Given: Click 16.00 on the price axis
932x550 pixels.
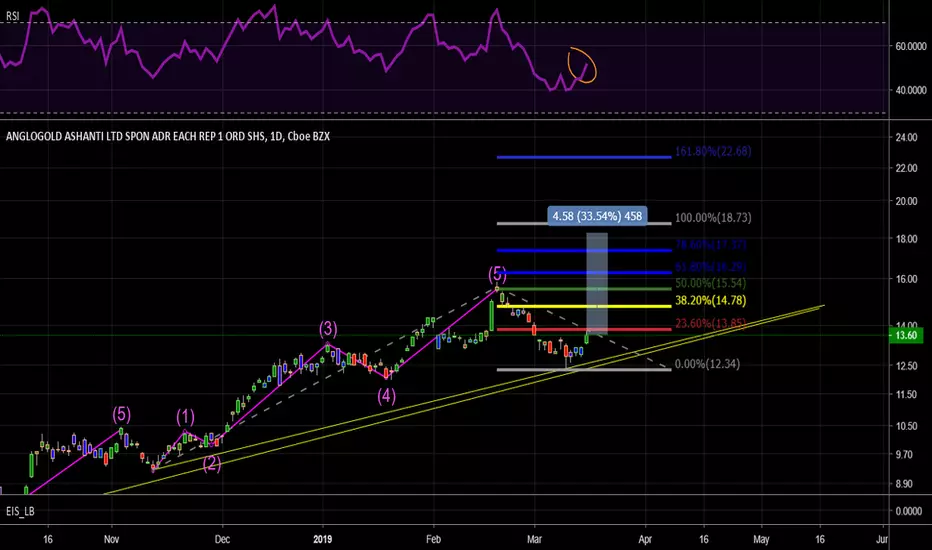Looking at the screenshot, I should coord(906,279).
